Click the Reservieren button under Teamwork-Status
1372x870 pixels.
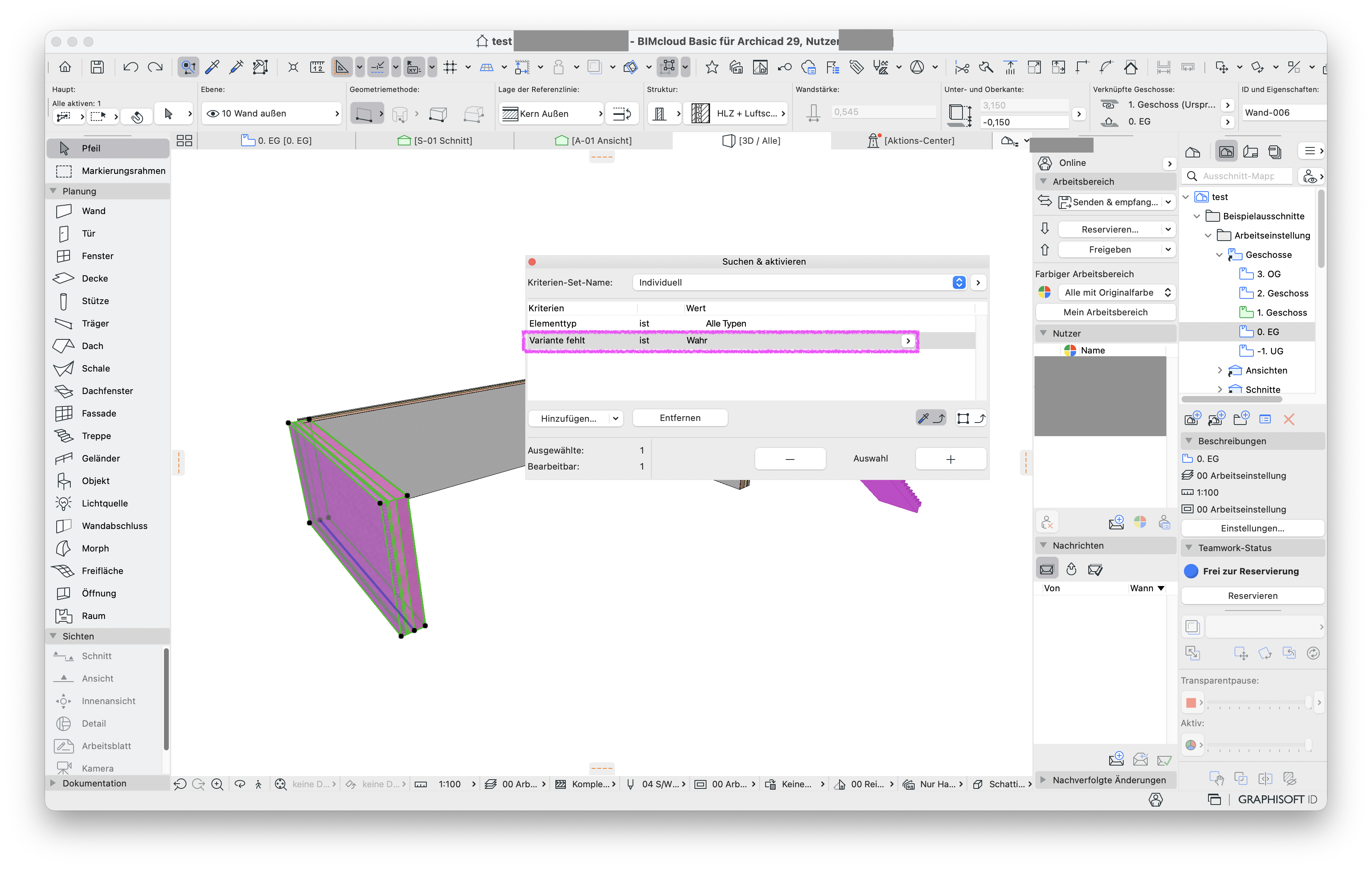[x=1252, y=596]
